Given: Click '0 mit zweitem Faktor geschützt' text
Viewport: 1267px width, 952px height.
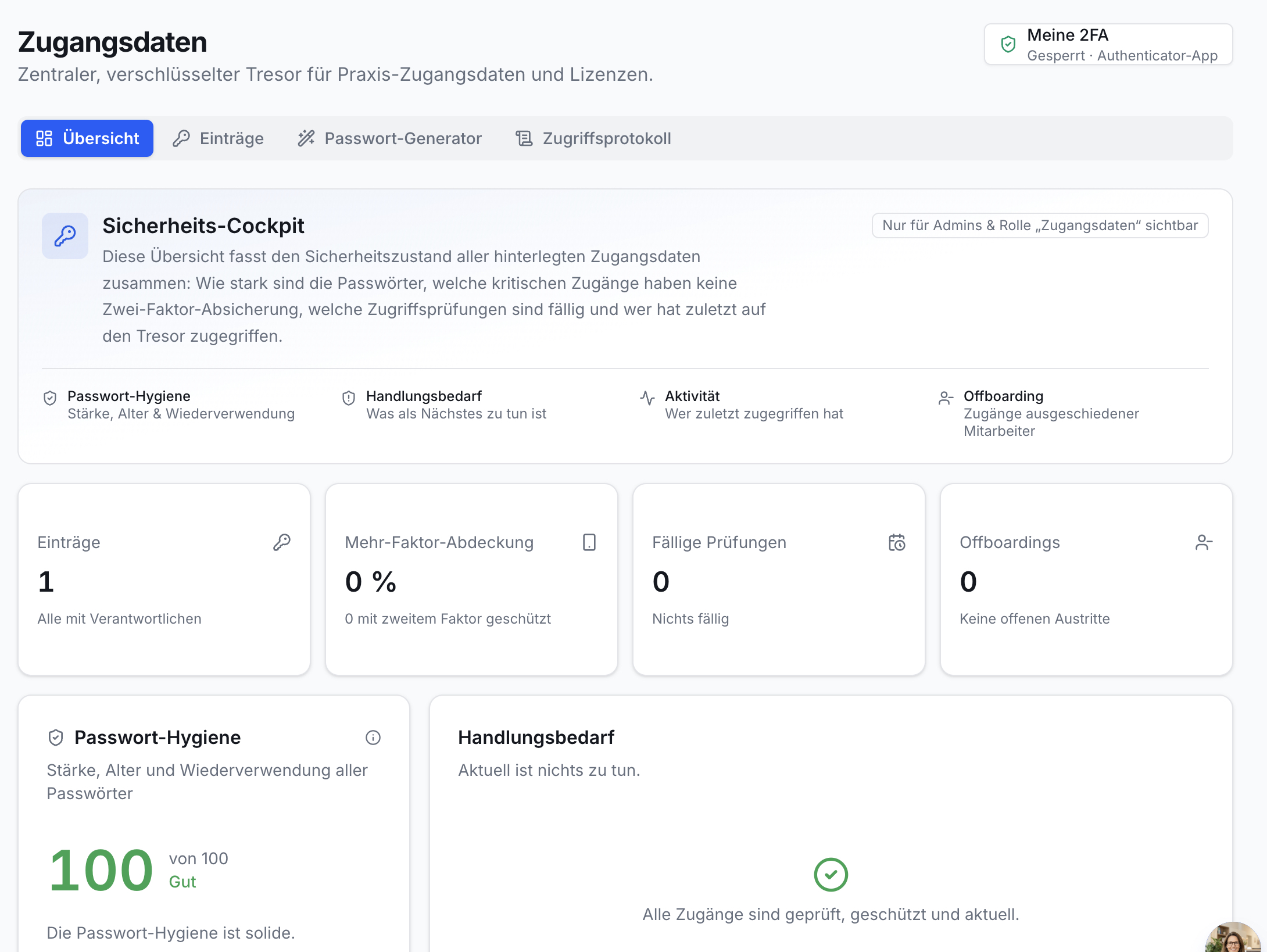Looking at the screenshot, I should [x=448, y=619].
